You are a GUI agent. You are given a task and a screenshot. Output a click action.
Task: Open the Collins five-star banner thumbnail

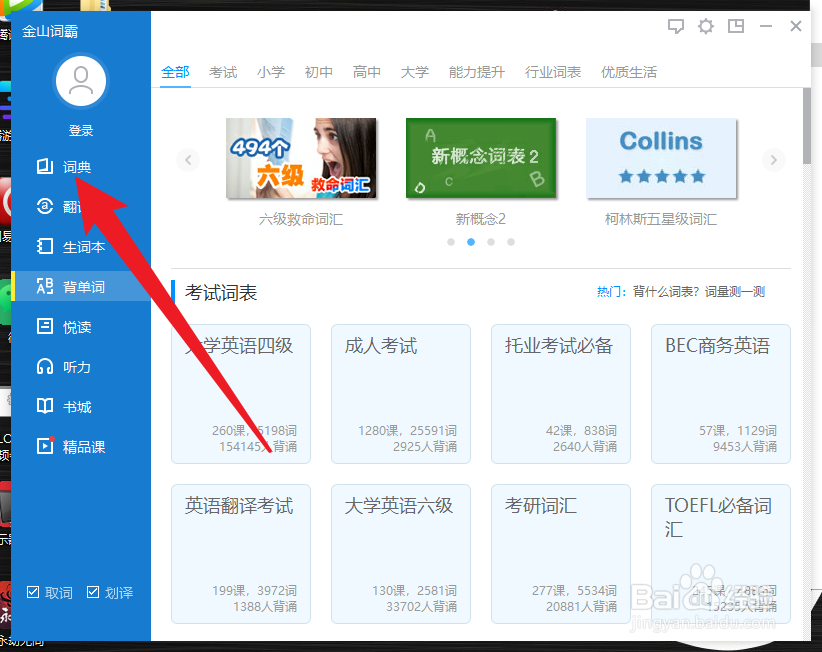pos(661,158)
